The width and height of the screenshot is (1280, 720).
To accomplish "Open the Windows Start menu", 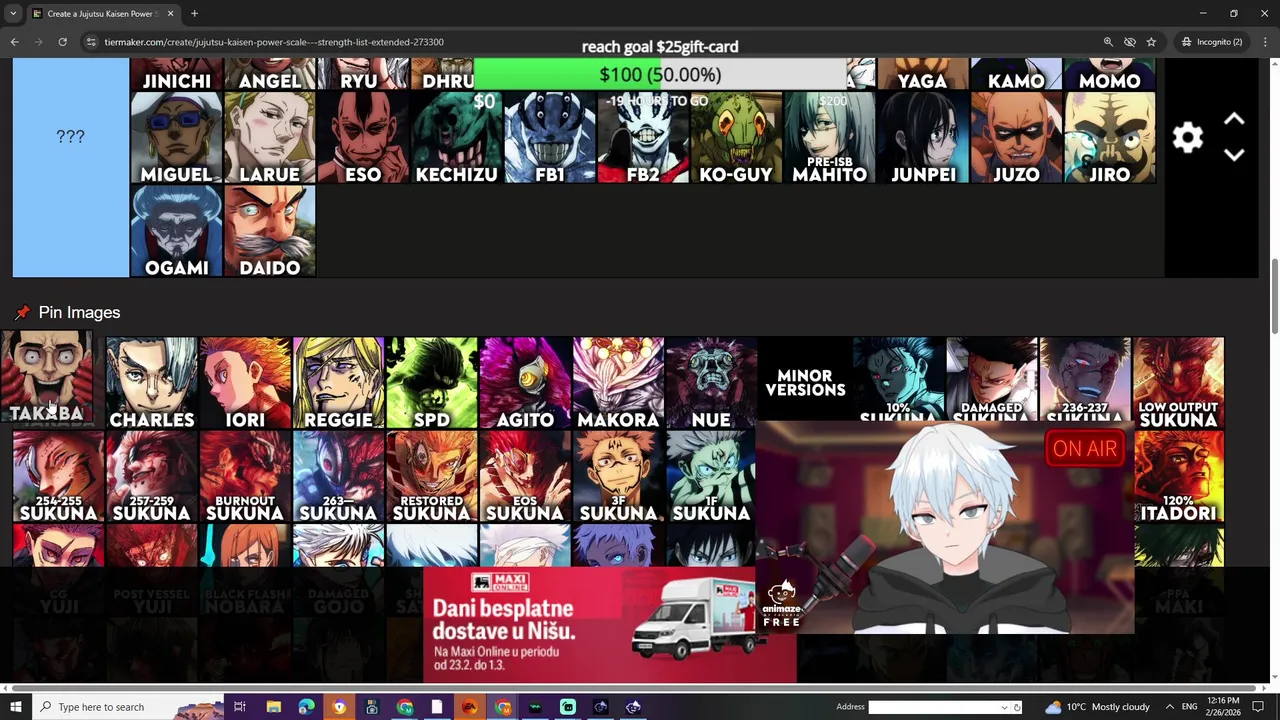I will [x=15, y=707].
